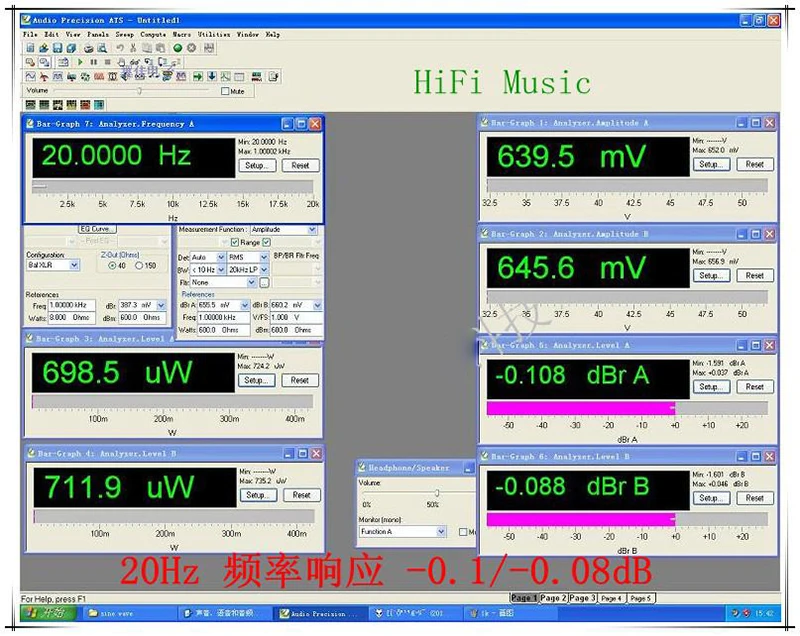Click first small page-layout icon below Volume
The image size is (800, 636).
point(31,105)
